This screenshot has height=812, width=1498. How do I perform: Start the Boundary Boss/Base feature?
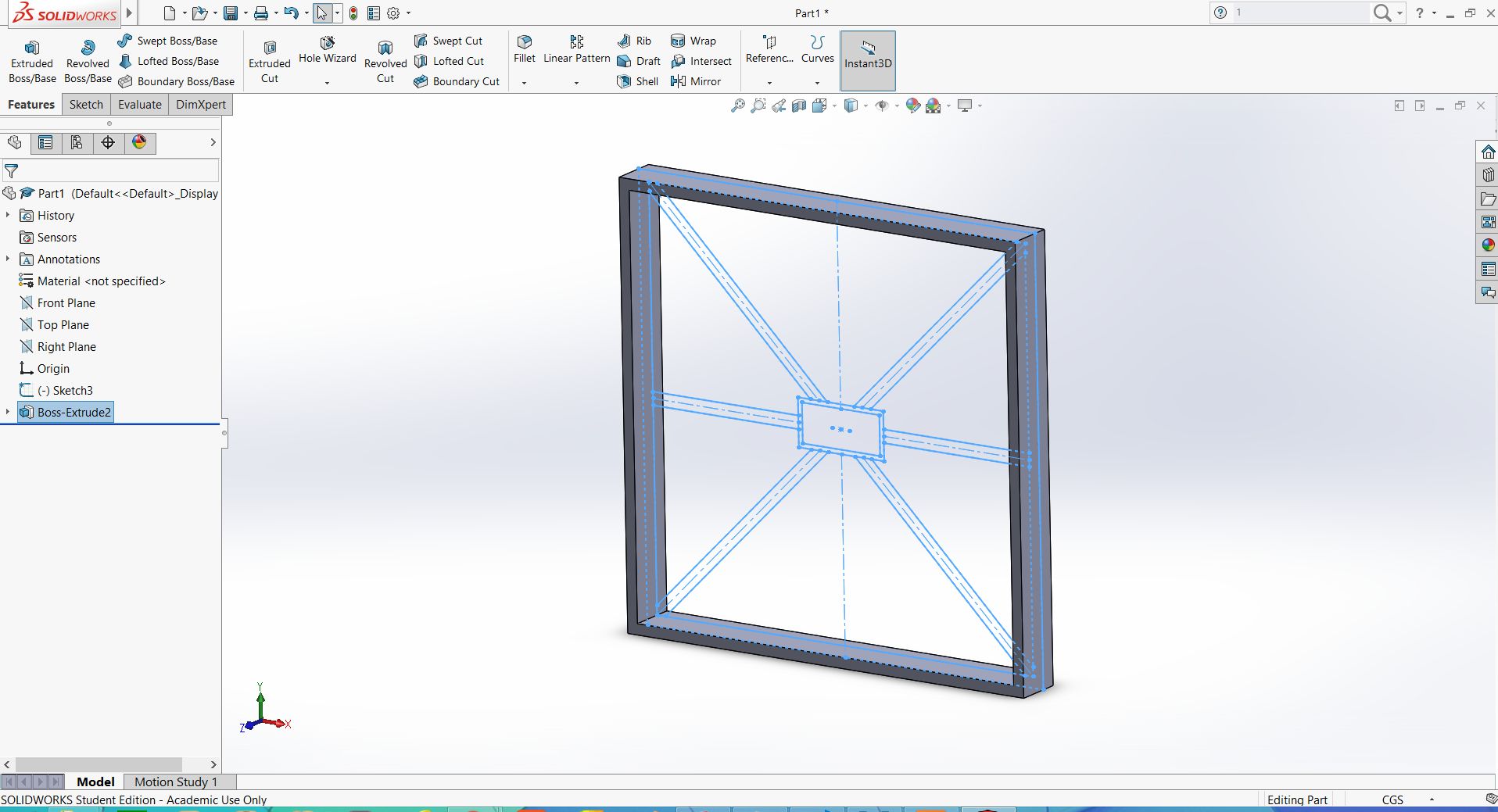(177, 81)
